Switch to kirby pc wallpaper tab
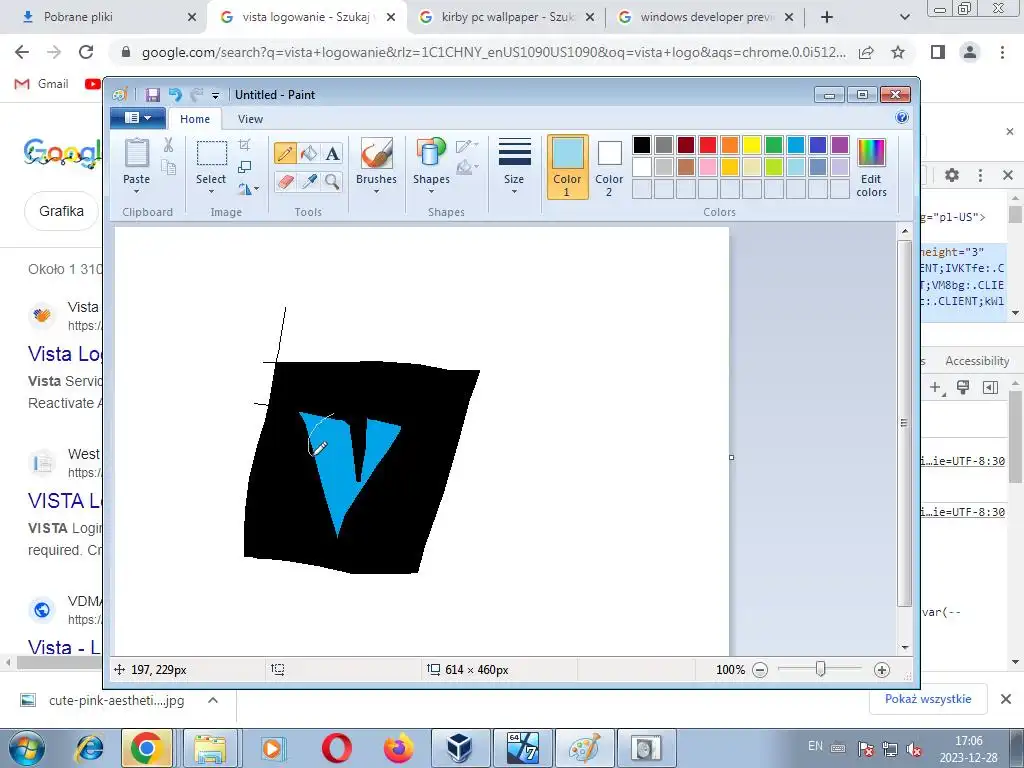 tap(507, 17)
